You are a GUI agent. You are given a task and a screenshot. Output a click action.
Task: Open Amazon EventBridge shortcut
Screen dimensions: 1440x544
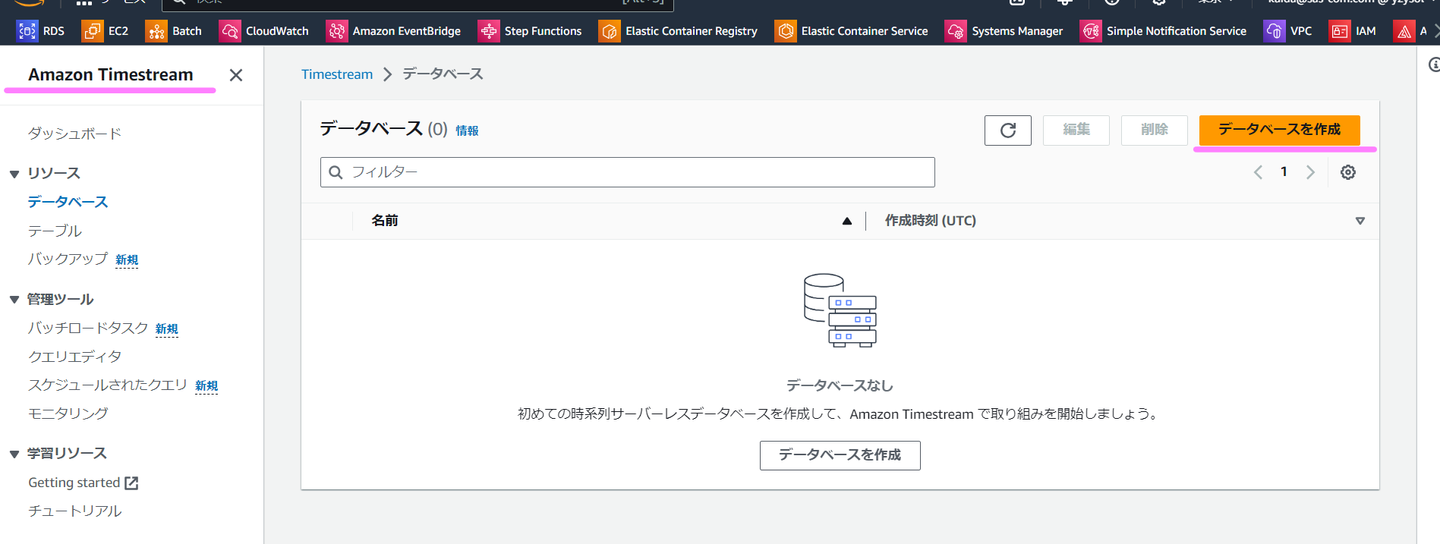coord(393,31)
